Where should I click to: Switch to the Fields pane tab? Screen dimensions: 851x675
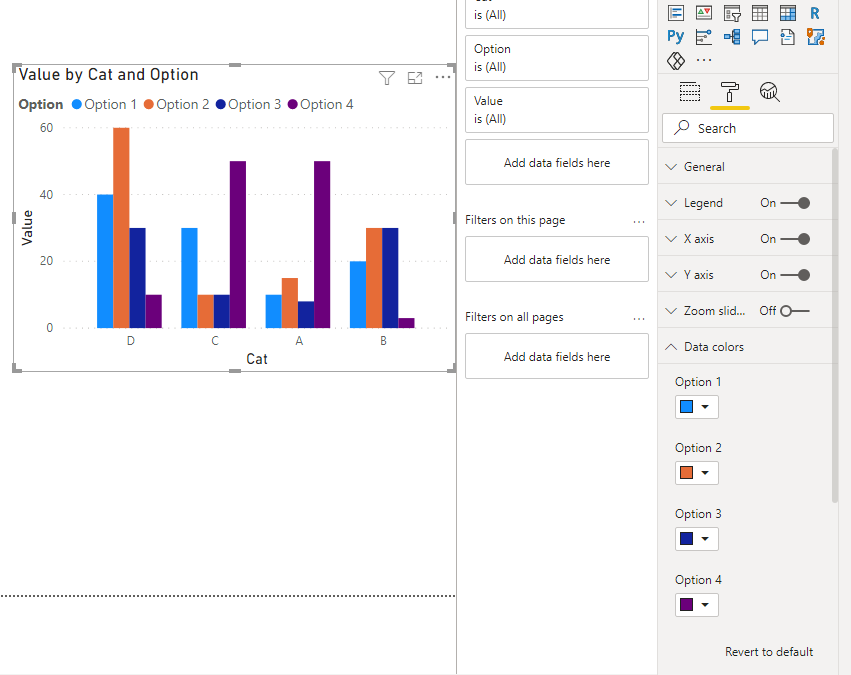tap(690, 92)
